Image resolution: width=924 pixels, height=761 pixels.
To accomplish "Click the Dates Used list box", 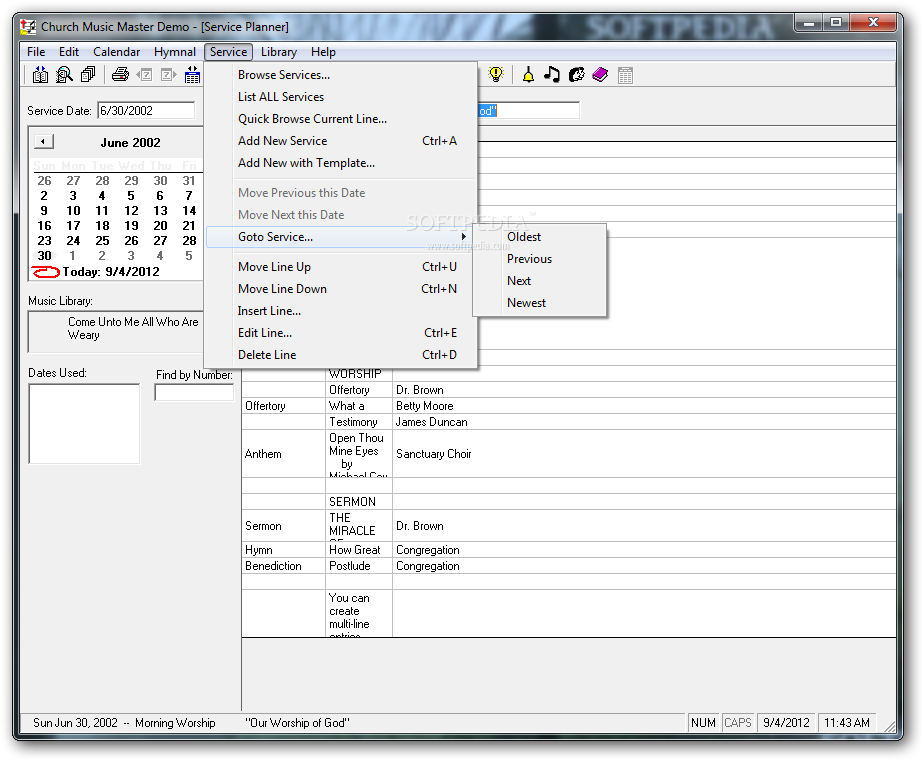I will point(84,424).
